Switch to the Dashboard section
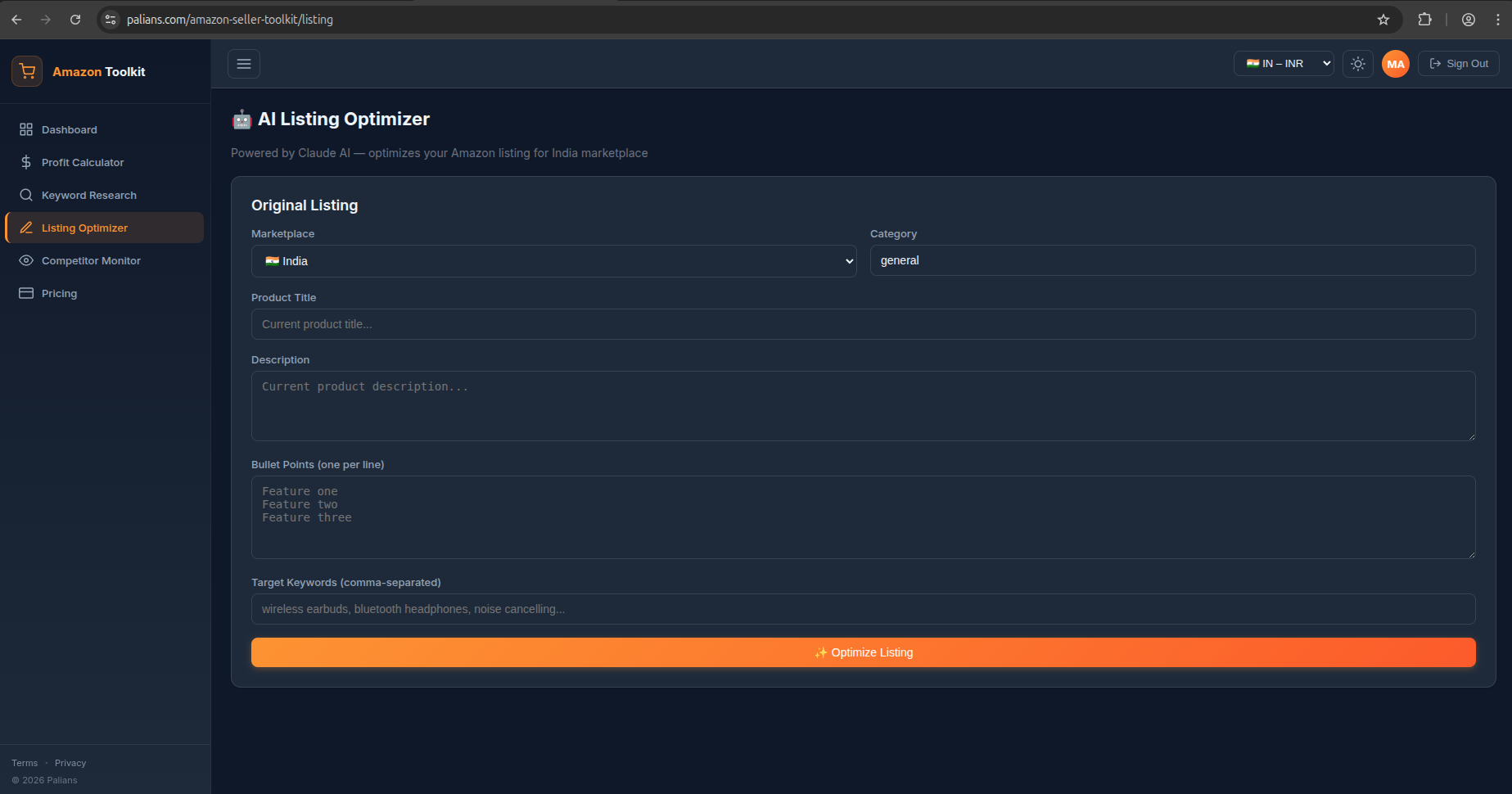Screen dimensions: 1512x794 coord(70,129)
